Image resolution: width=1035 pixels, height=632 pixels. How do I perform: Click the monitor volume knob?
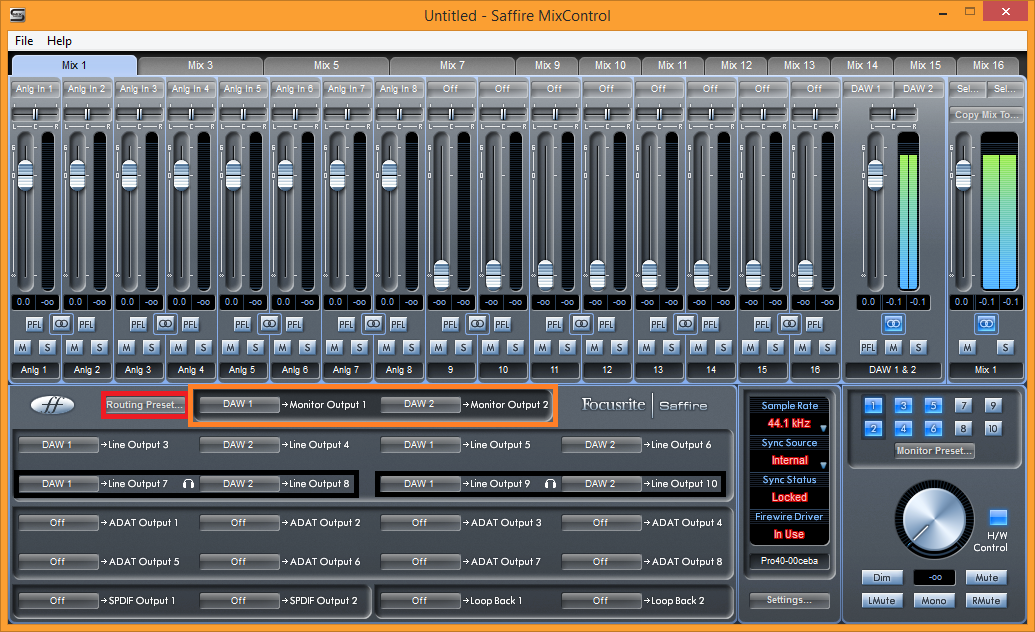pyautogui.click(x=933, y=518)
